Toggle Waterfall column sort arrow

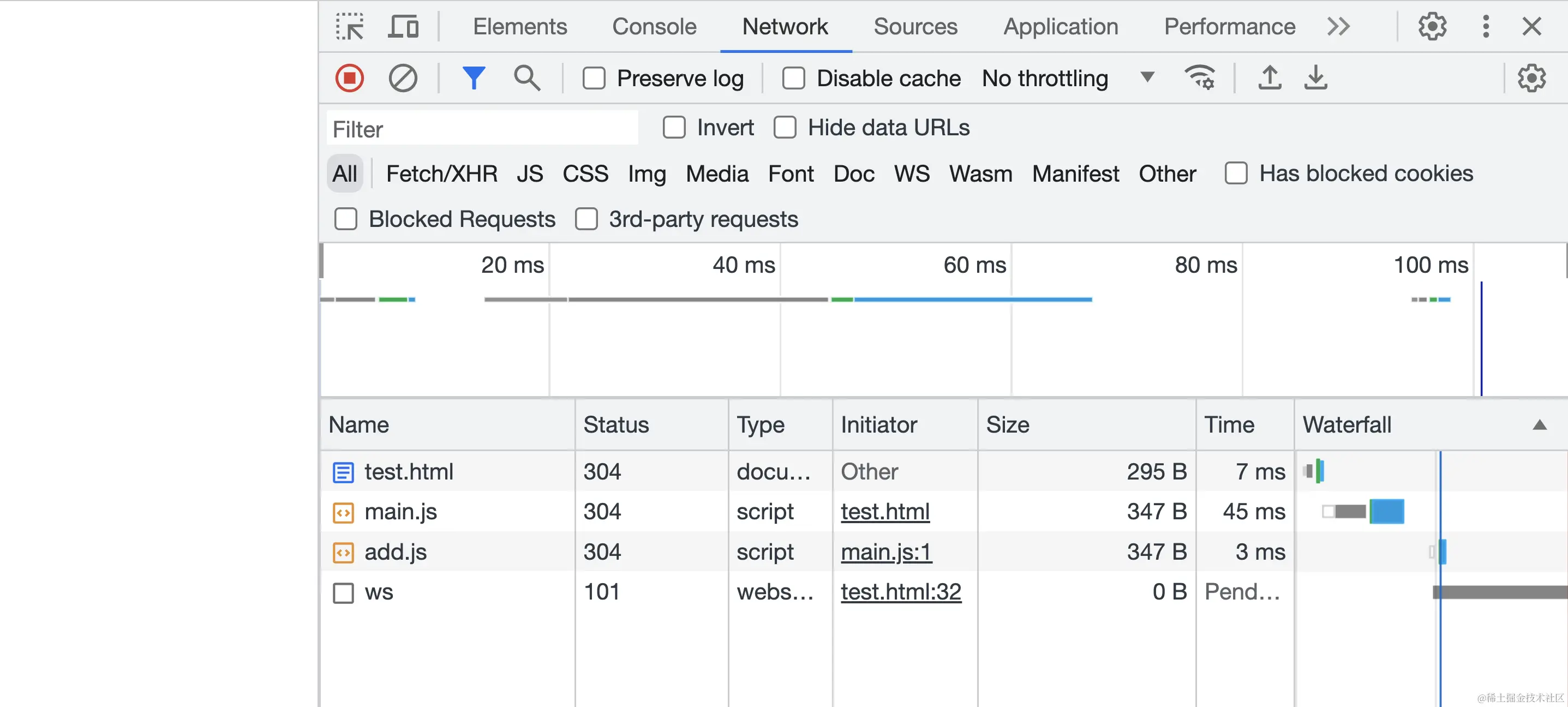(x=1540, y=424)
